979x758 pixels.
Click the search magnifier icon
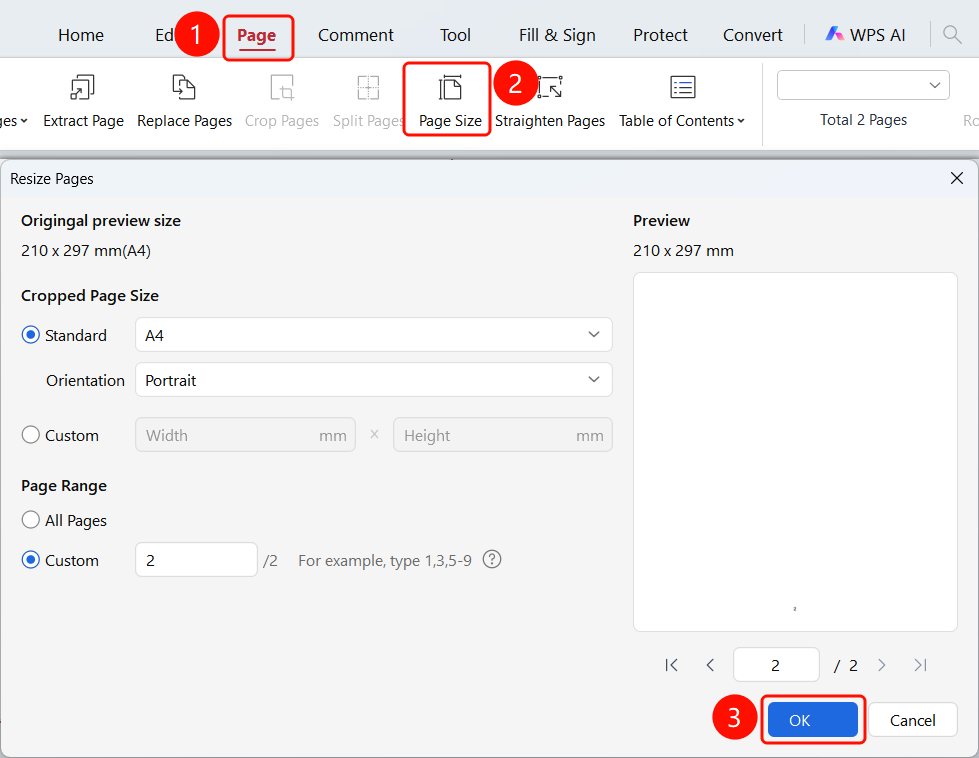tap(952, 34)
